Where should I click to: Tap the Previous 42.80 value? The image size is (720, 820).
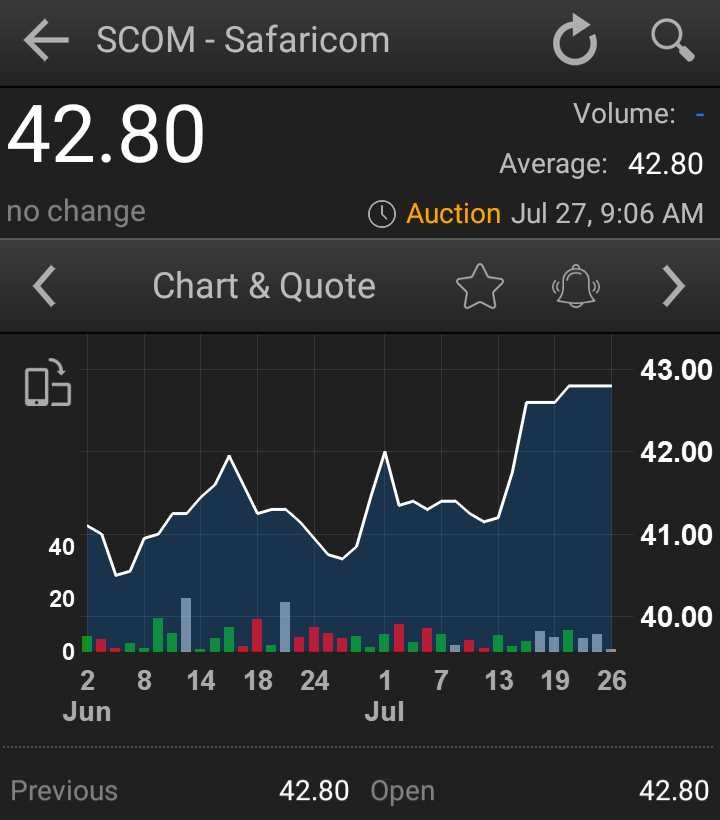[314, 791]
